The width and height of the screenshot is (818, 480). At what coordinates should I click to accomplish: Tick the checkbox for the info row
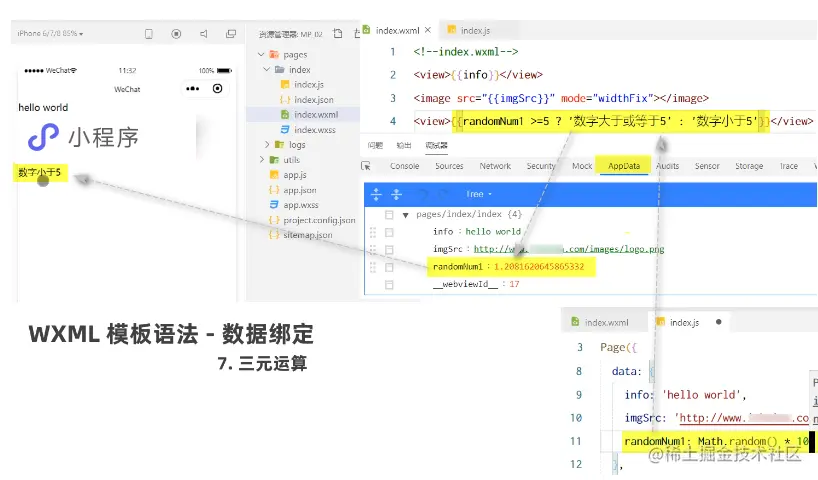tap(389, 232)
